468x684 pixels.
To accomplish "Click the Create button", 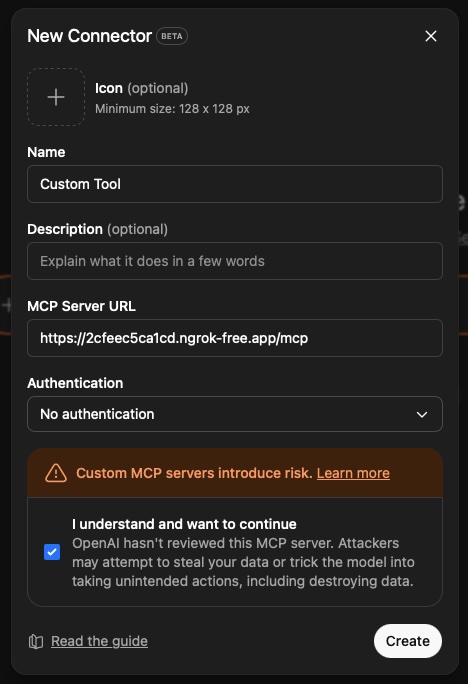I will (408, 641).
